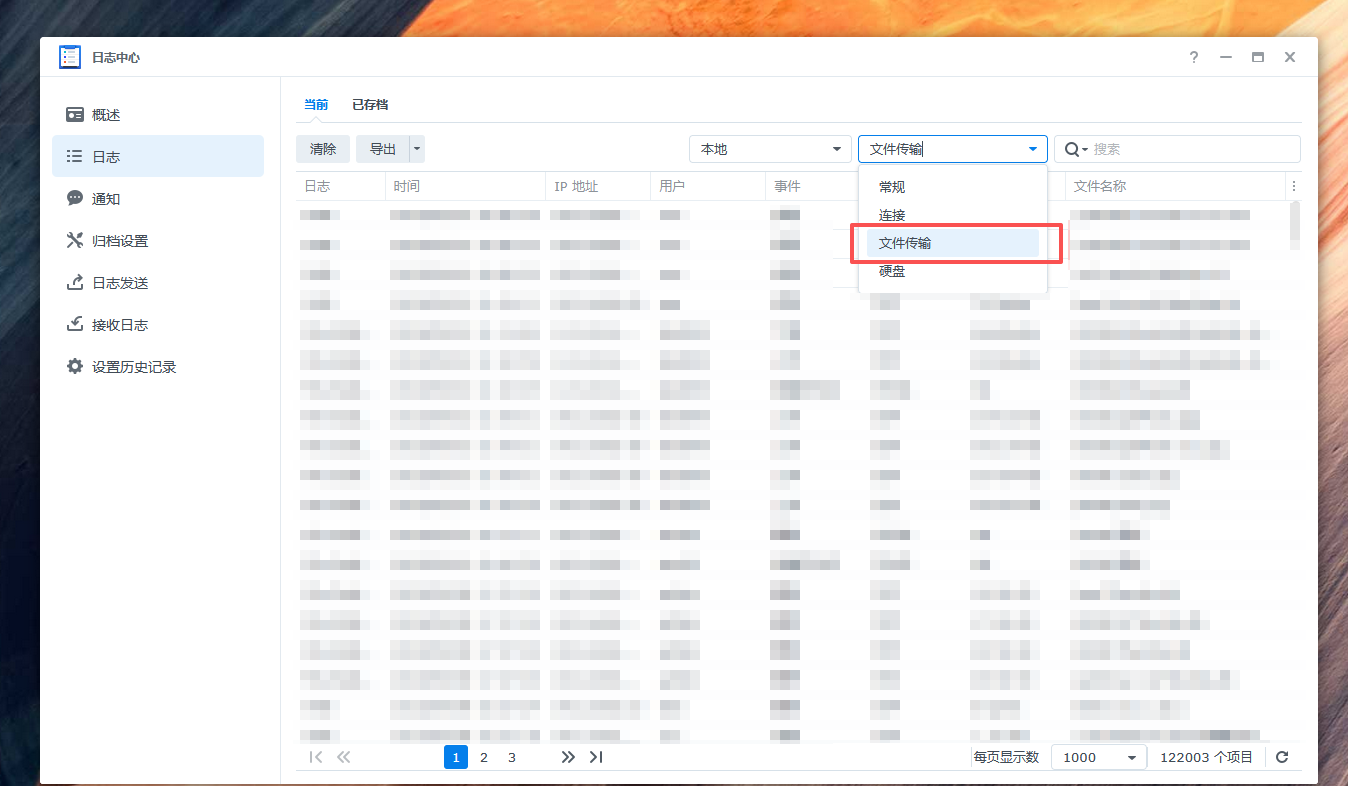Click the 导出 export button

click(x=385, y=148)
